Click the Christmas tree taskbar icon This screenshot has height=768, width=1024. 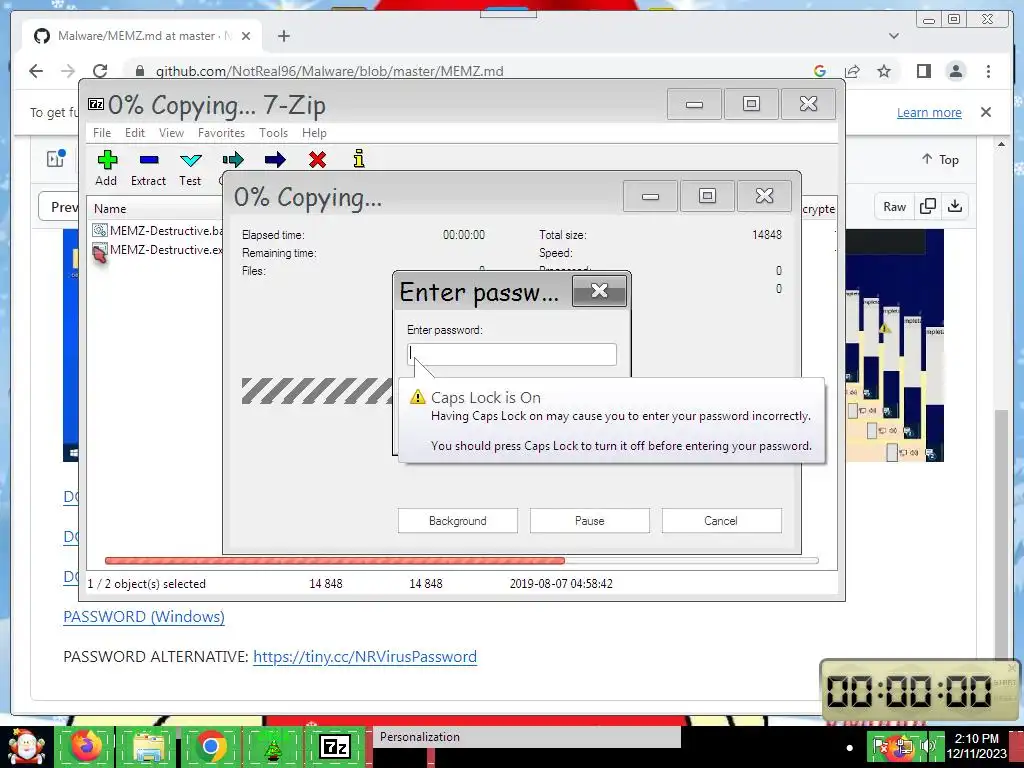pyautogui.click(x=272, y=746)
